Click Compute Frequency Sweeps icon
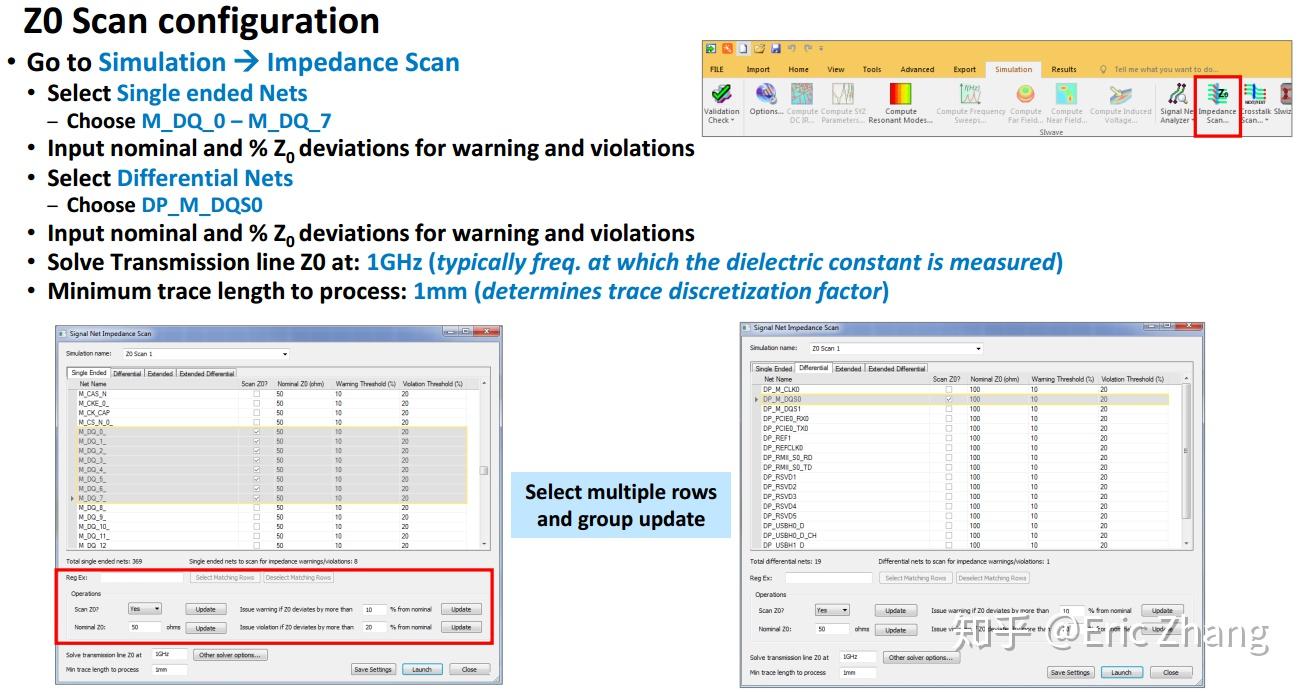The height and width of the screenshot is (692, 1301). tap(969, 94)
